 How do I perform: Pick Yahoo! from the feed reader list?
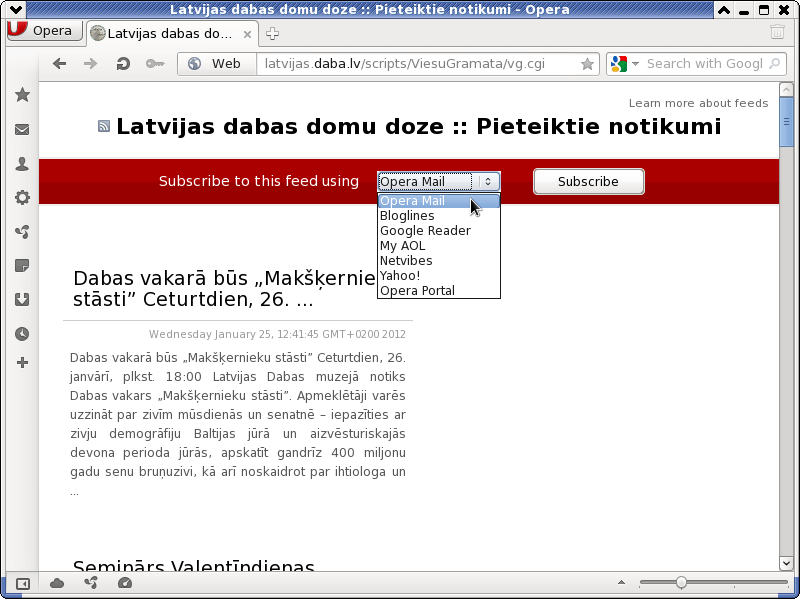pyautogui.click(x=439, y=276)
